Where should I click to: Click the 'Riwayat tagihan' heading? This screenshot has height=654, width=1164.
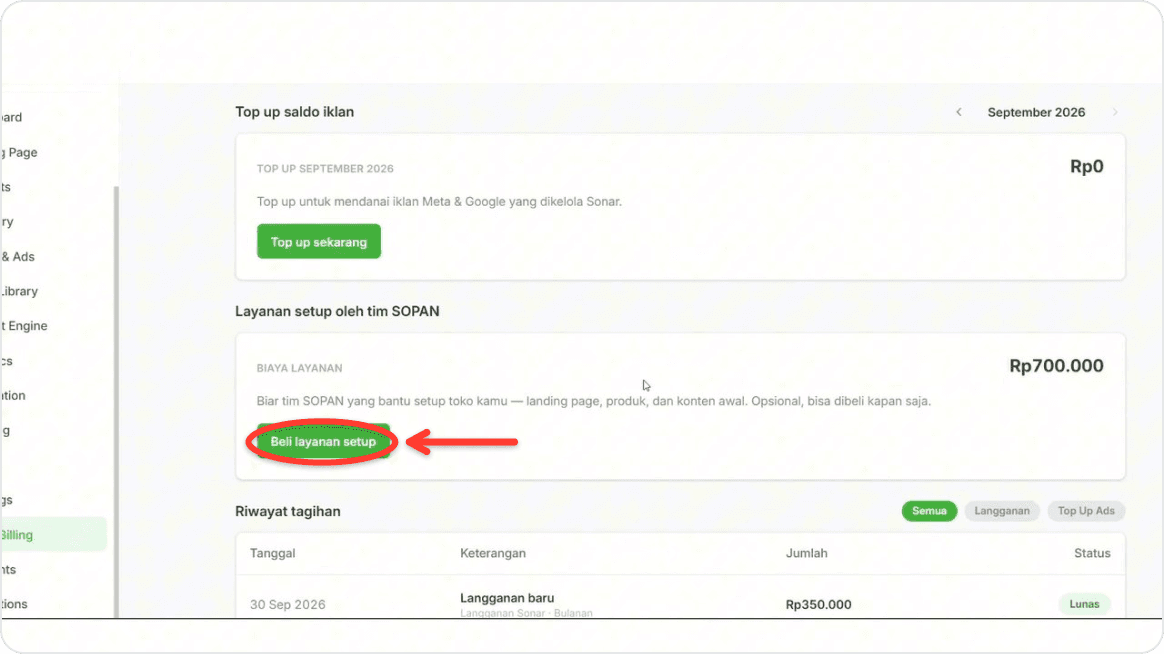tap(287, 511)
